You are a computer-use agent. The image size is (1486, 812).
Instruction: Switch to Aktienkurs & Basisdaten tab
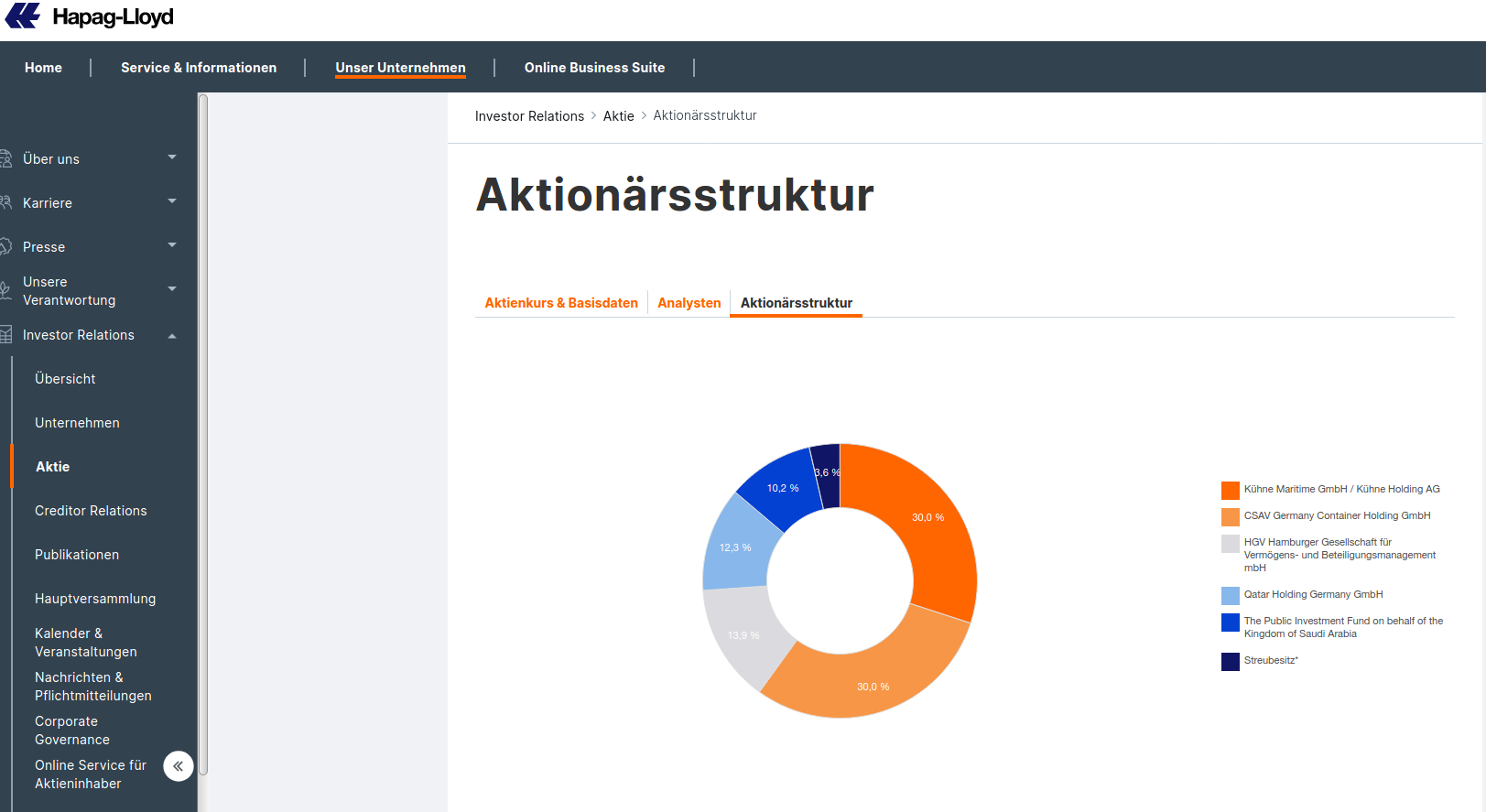pyautogui.click(x=561, y=303)
